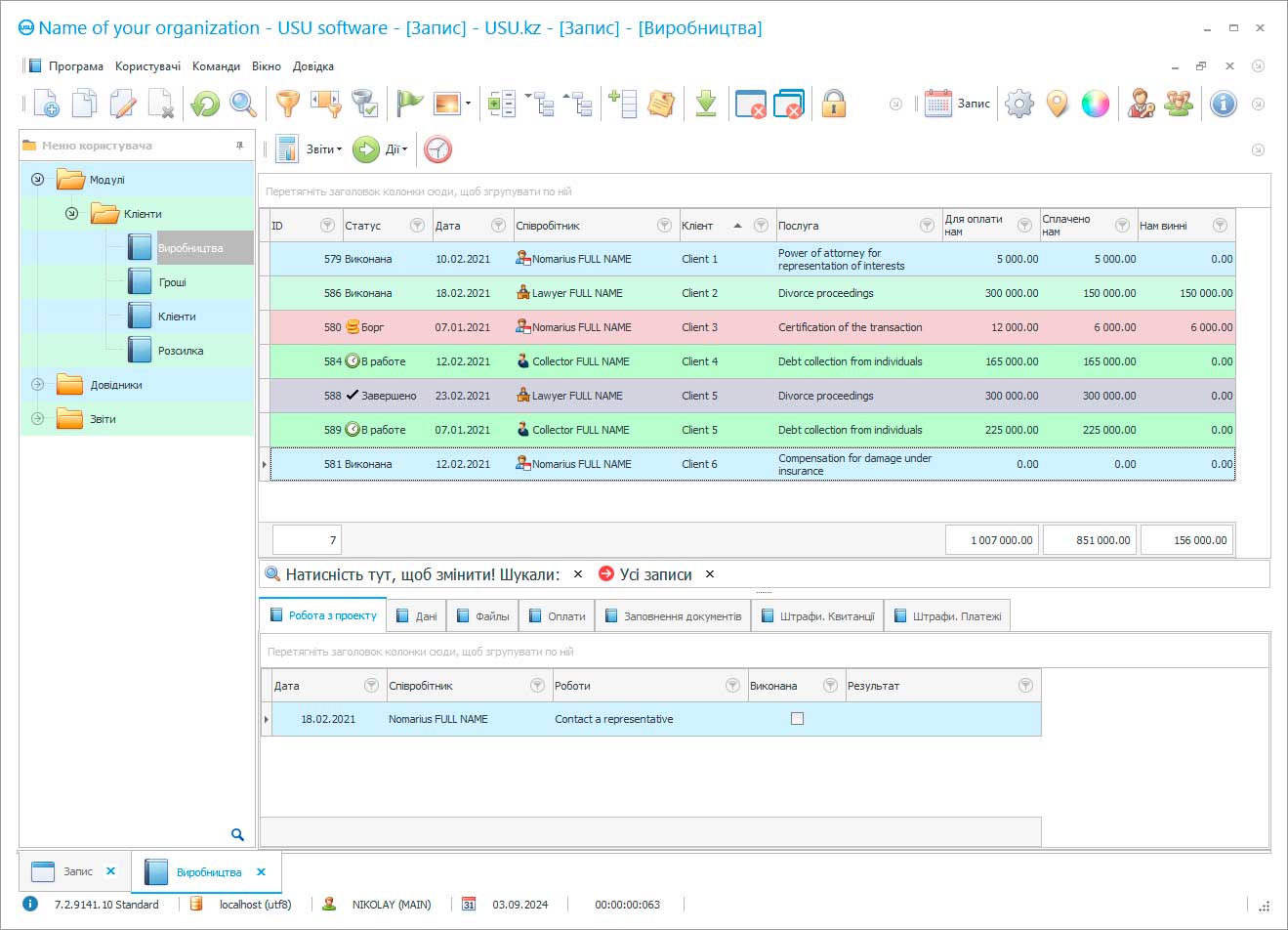Select Гроші in the user menu tree
The image size is (1288, 930).
(x=172, y=282)
